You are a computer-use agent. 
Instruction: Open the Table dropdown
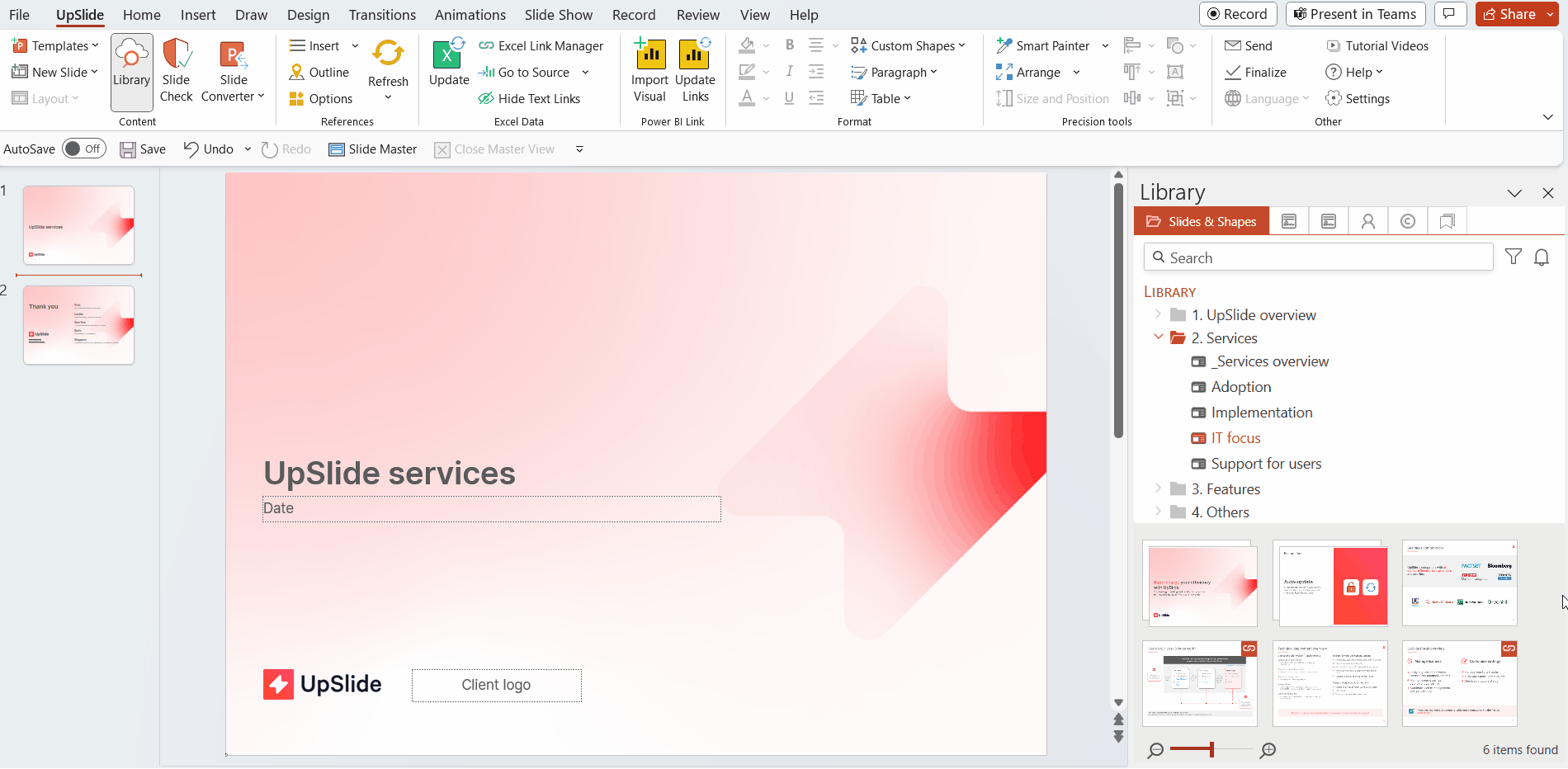881,99
